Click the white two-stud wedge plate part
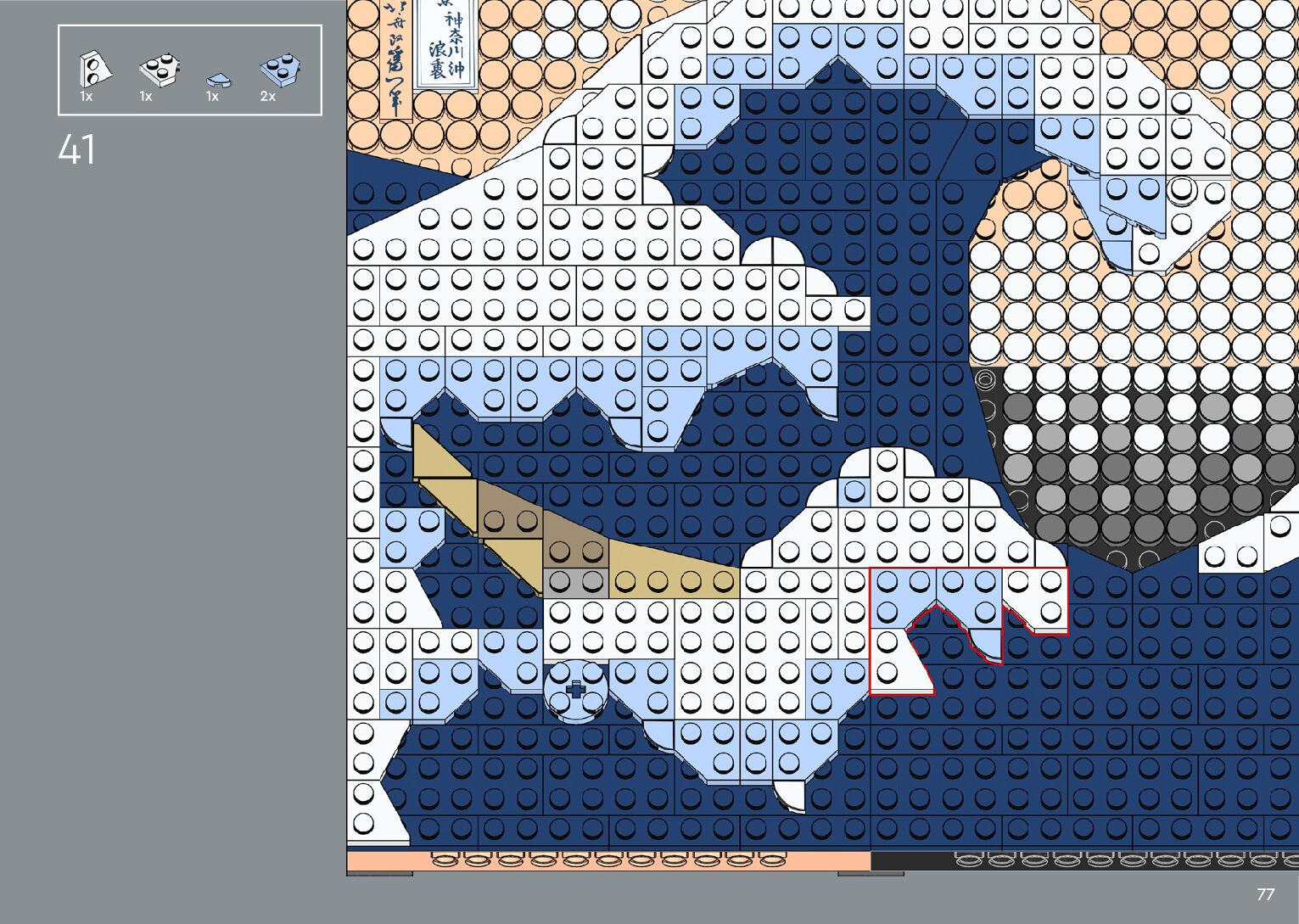This screenshot has height=924, width=1299. (x=94, y=69)
